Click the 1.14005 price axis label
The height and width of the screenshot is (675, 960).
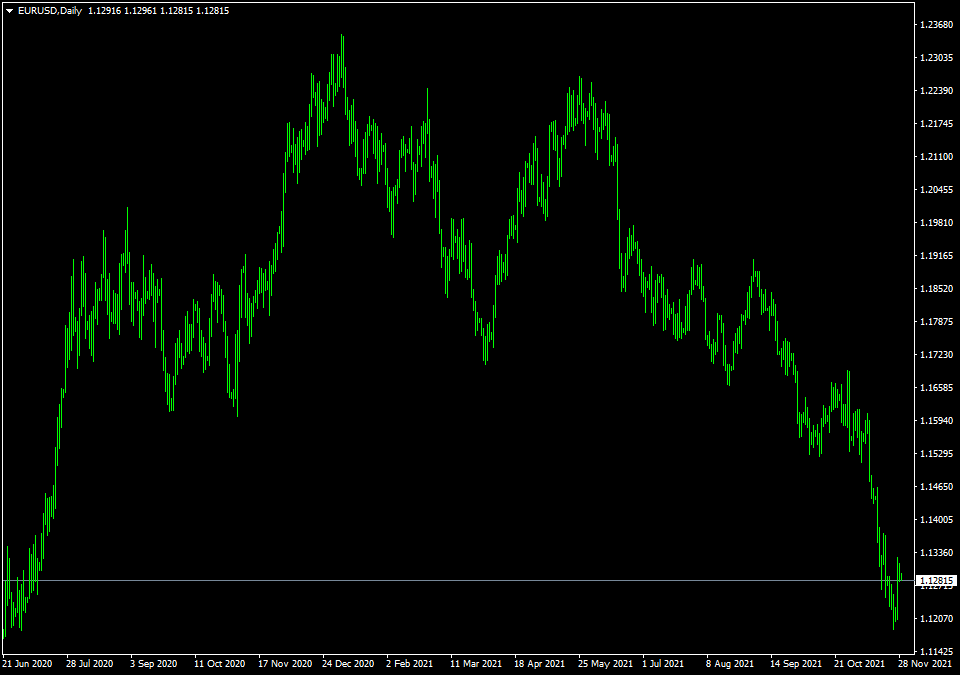coord(937,520)
